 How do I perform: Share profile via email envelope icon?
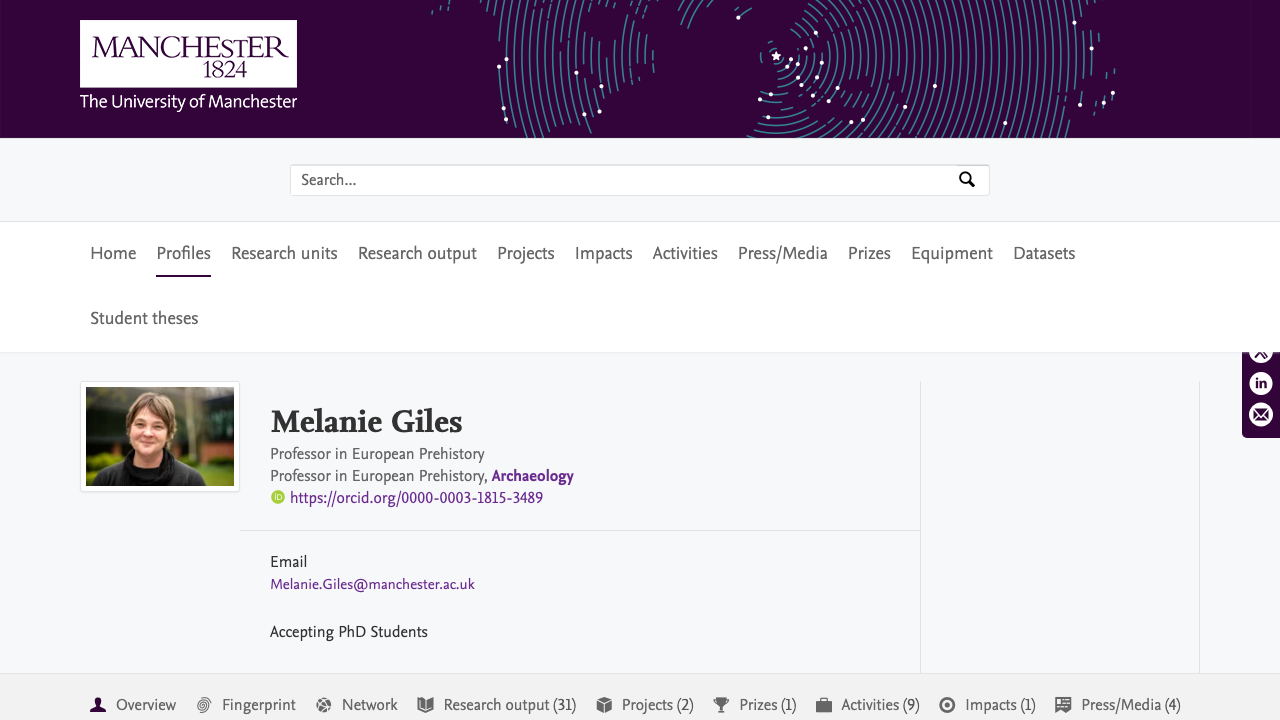tap(1261, 414)
